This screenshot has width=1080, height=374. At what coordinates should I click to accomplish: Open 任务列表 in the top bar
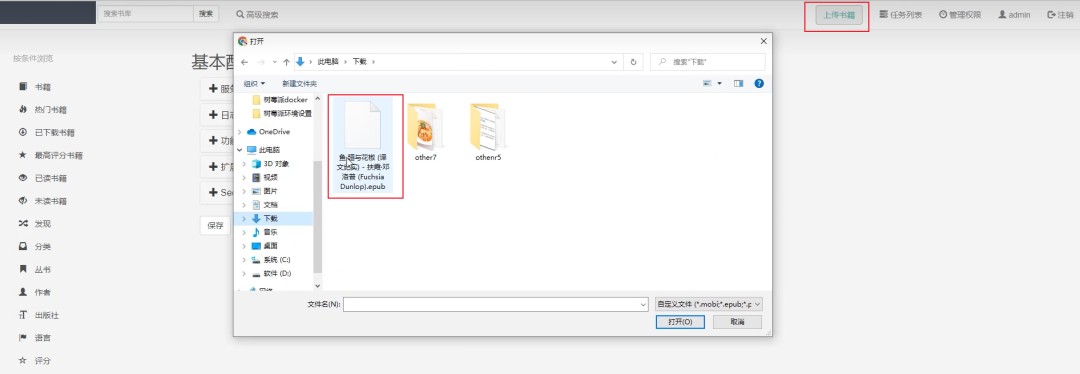pos(901,14)
